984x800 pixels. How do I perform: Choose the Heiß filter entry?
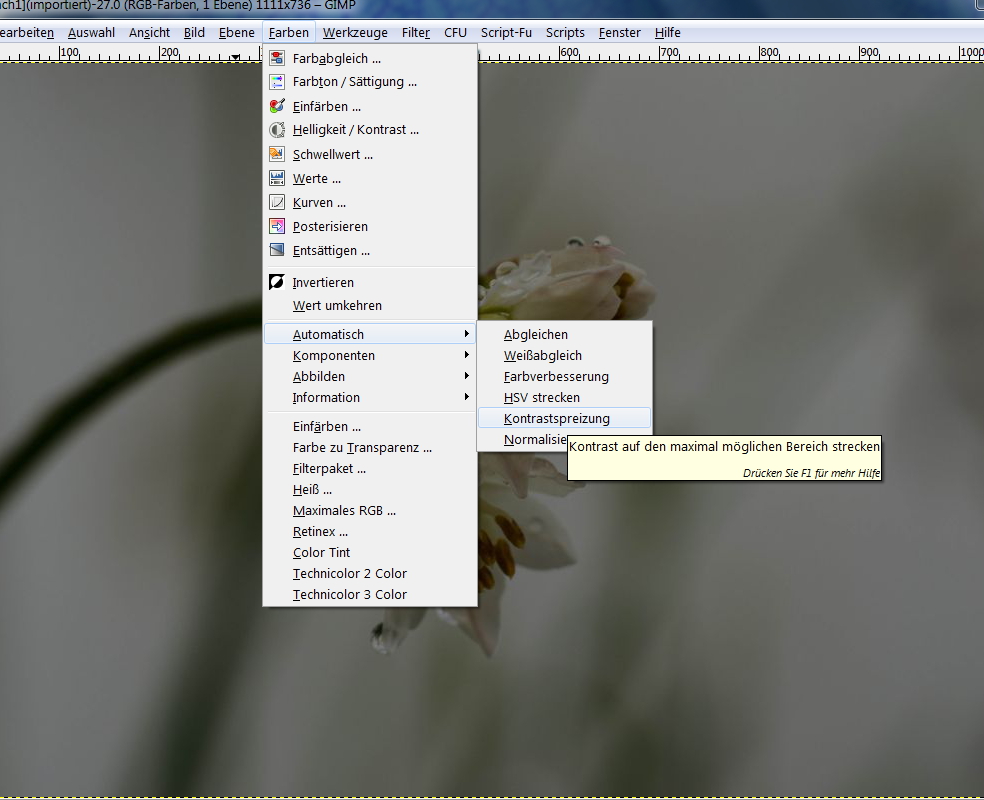pyautogui.click(x=370, y=489)
